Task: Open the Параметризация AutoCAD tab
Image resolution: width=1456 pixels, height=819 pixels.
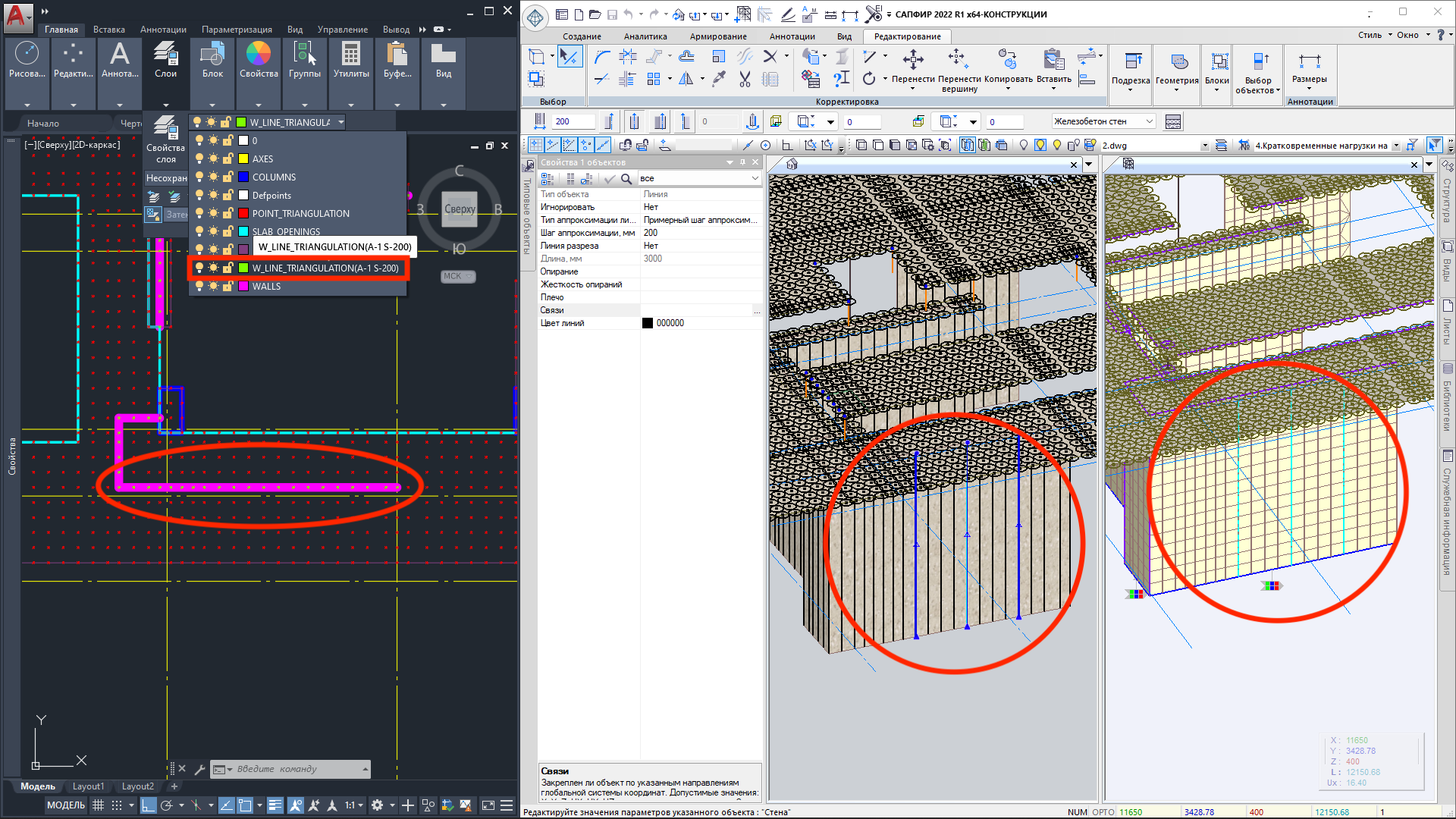Action: 237,30
